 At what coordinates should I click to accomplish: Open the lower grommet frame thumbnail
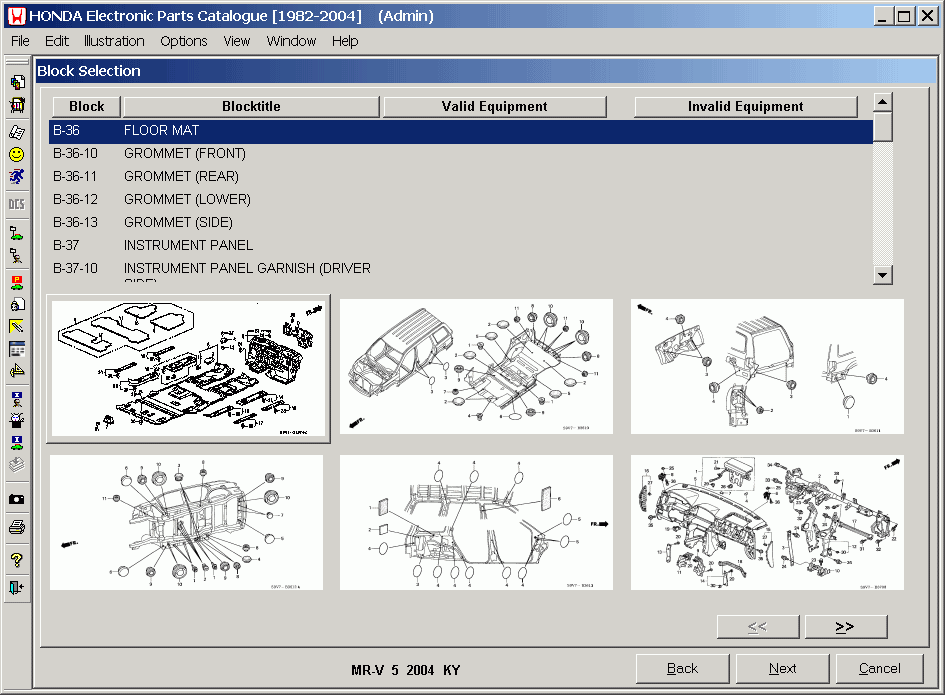click(186, 523)
